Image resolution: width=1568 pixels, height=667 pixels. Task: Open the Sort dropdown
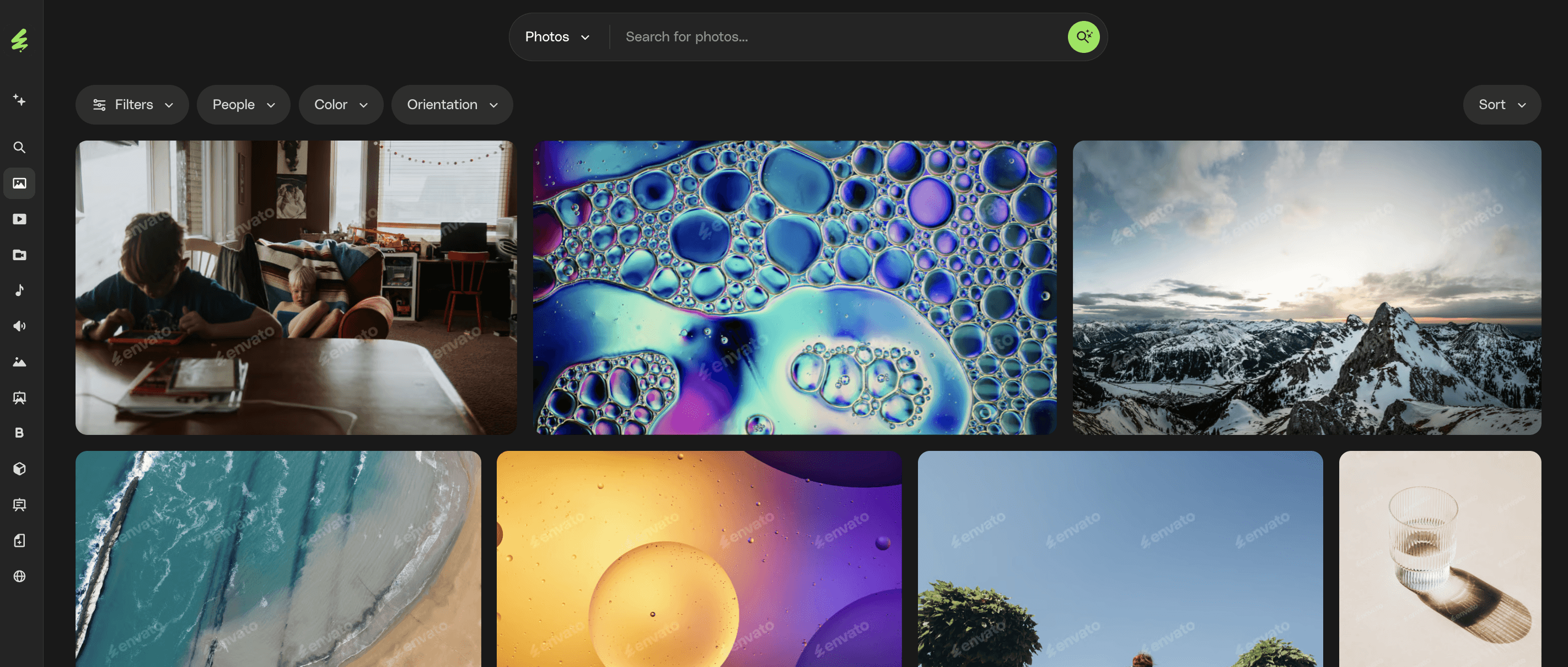tap(1501, 105)
